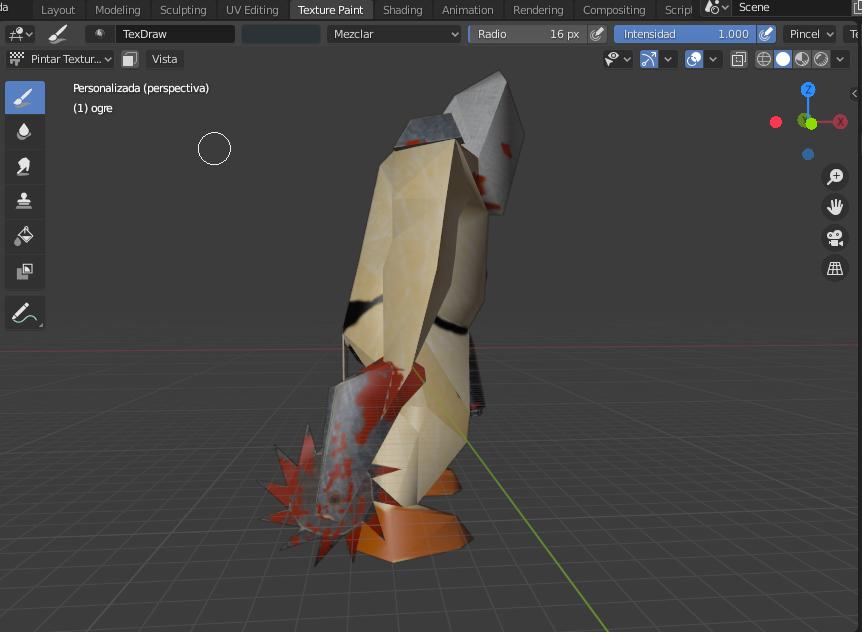This screenshot has width=862, height=632.
Task: Click the Z axis on navigation gizmo
Action: 808,89
